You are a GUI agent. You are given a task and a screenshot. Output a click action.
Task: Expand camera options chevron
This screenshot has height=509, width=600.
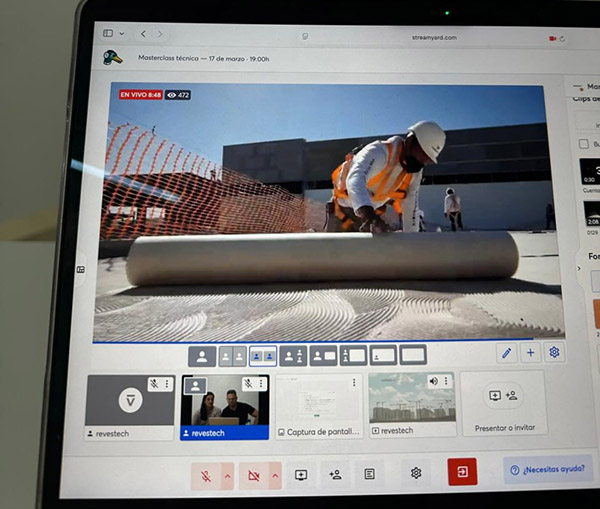pyautogui.click(x=275, y=475)
